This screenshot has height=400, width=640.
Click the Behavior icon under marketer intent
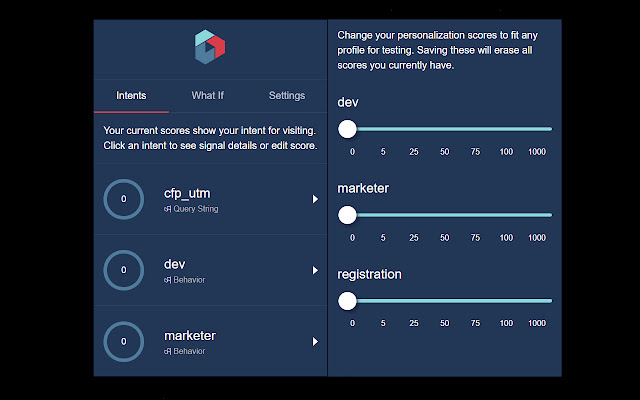pos(167,351)
